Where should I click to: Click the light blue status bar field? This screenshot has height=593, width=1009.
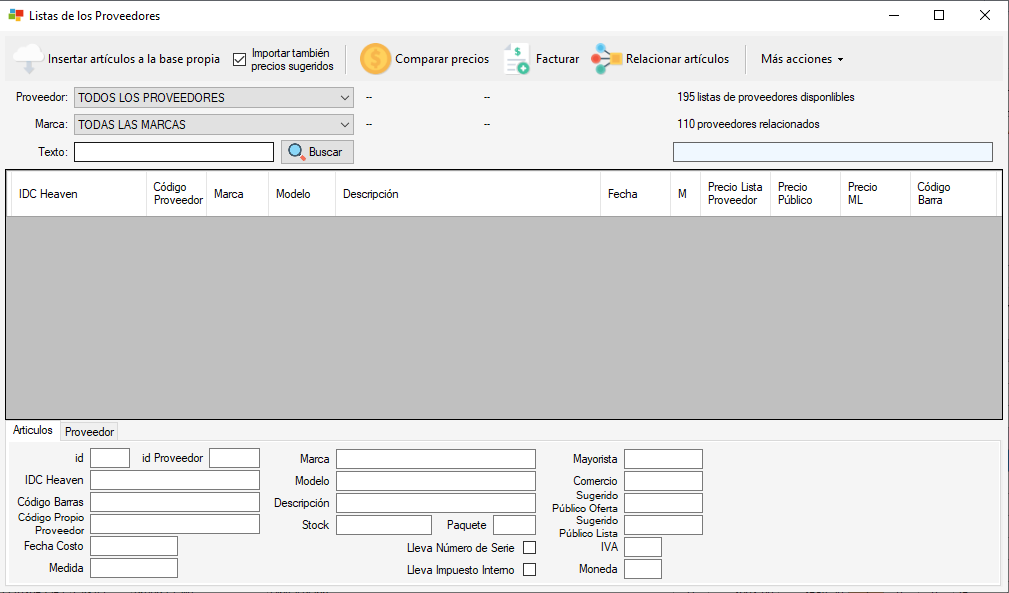tap(833, 152)
